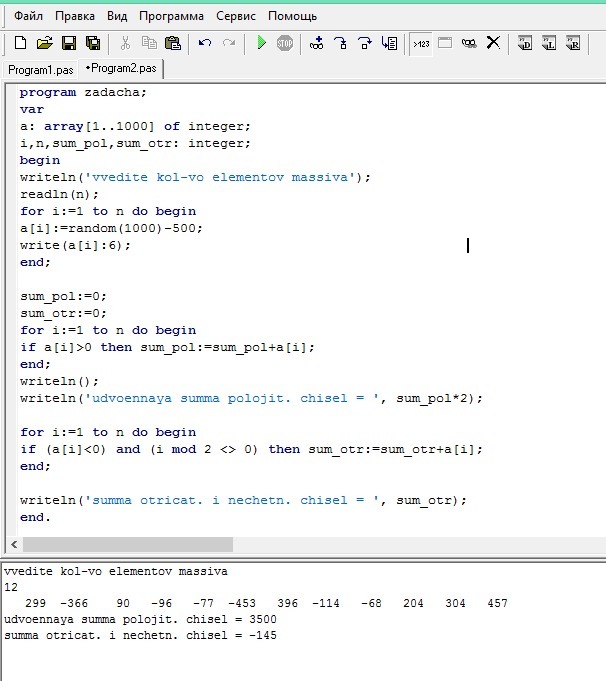
Task: Click the 'write(a[i]:6);' code line
Action: [x=75, y=245]
